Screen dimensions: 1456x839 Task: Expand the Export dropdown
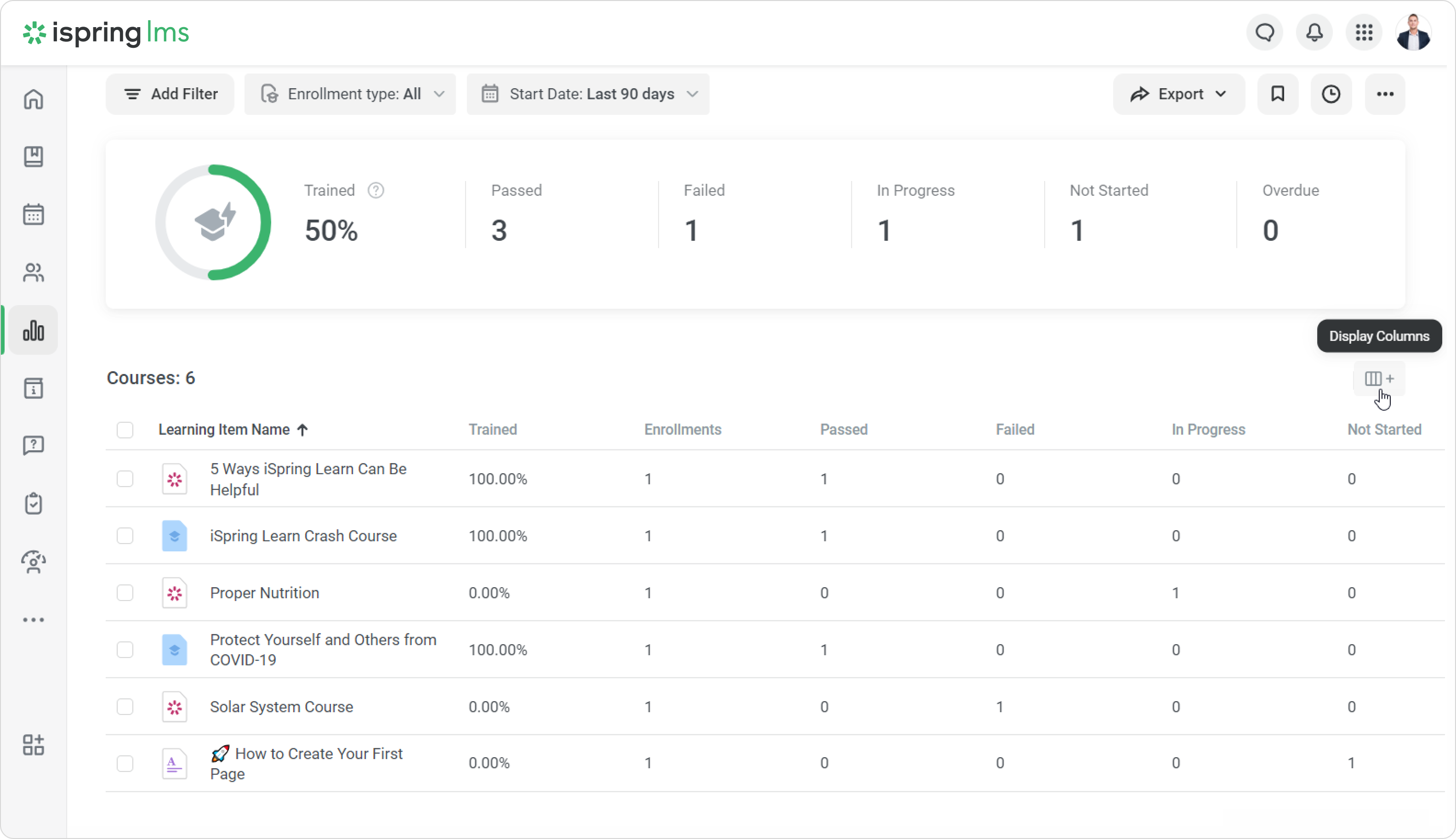1178,94
